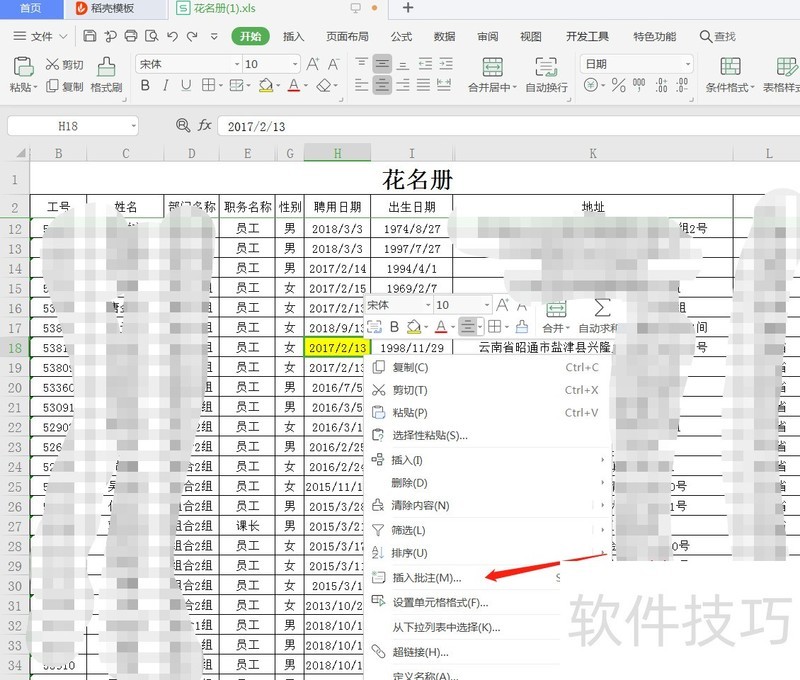This screenshot has height=680, width=800.
Task: Open number format dropdown 日期
Action: [688, 64]
